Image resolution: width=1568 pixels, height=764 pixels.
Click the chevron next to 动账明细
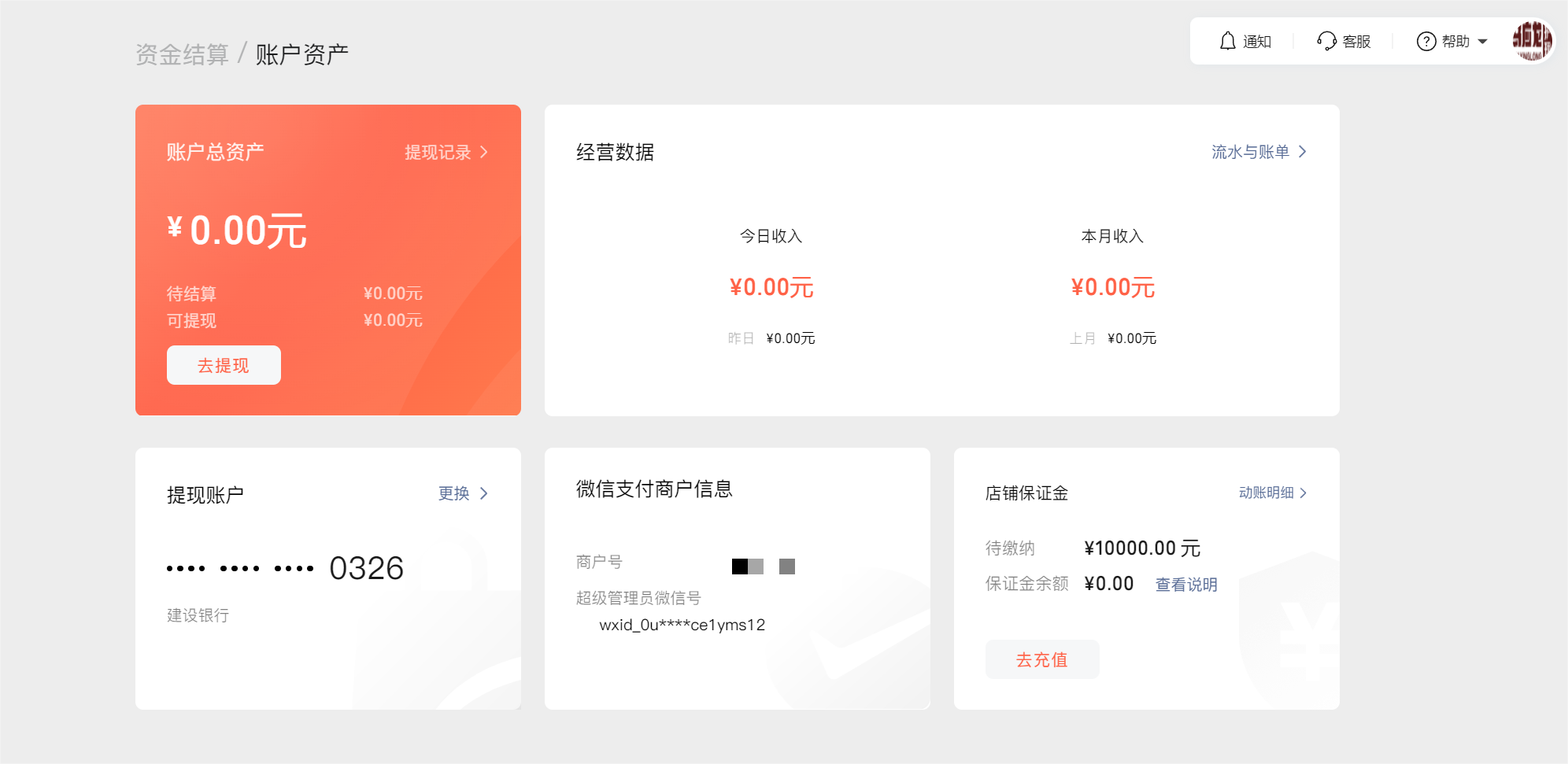tap(1304, 493)
